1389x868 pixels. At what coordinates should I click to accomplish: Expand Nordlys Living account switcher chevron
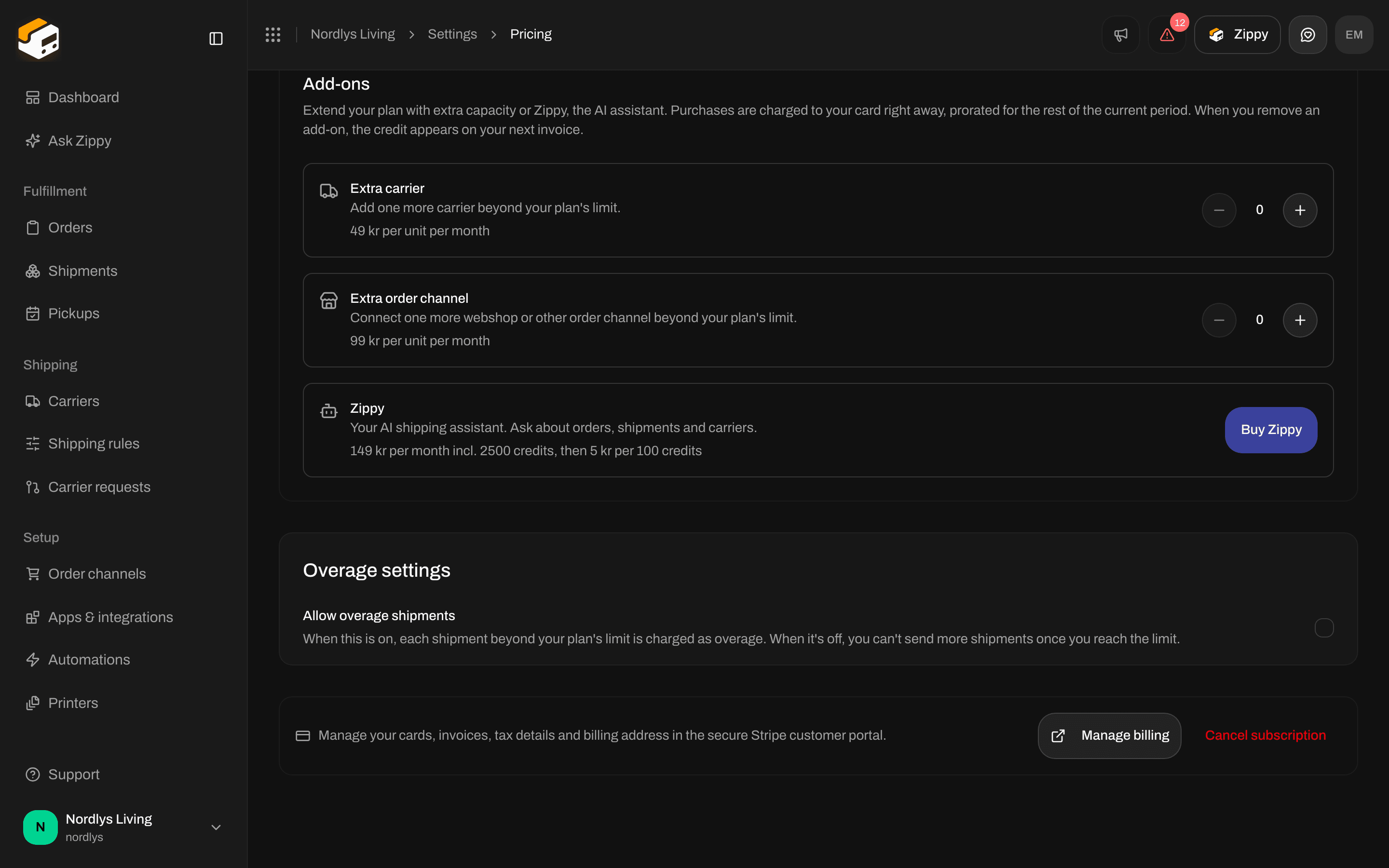(x=216, y=827)
